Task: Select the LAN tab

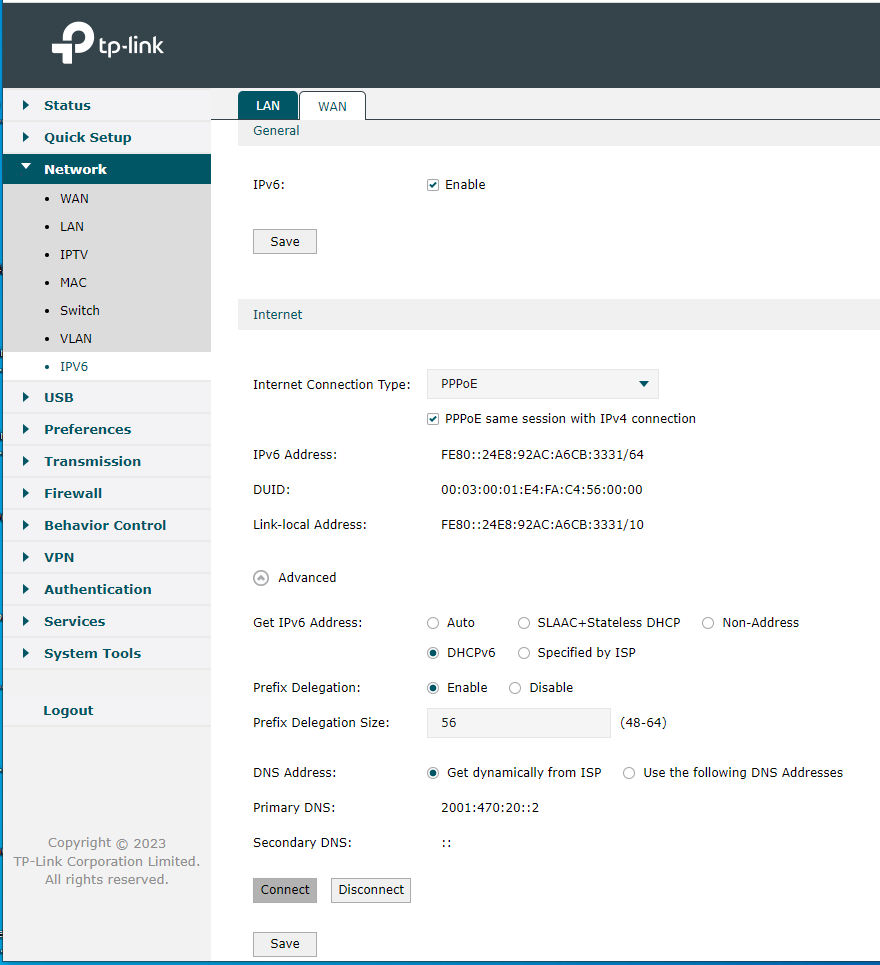Action: (x=267, y=105)
